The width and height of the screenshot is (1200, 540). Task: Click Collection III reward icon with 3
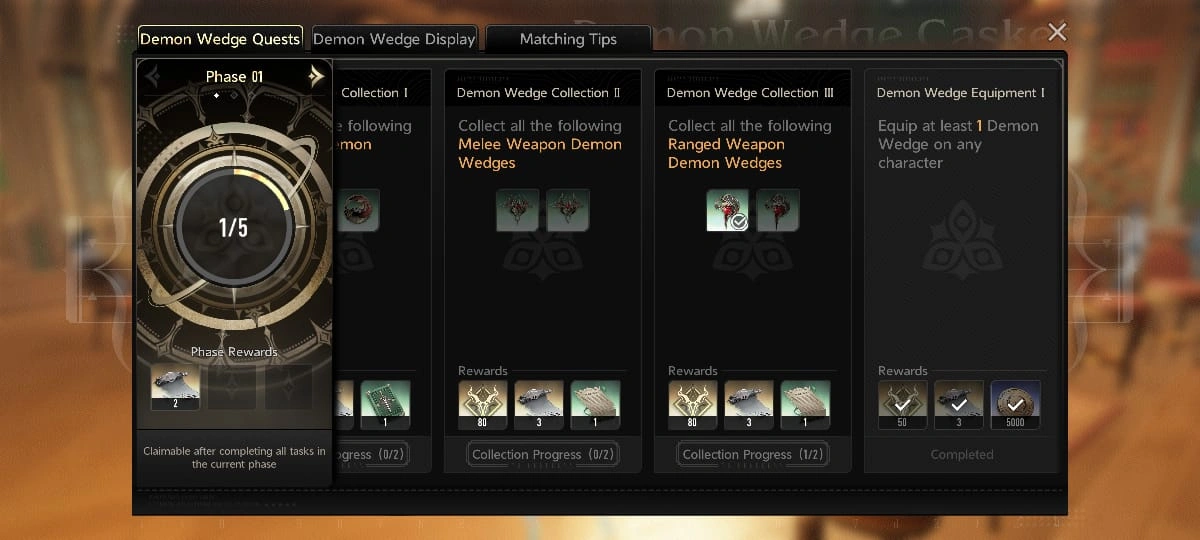749,405
